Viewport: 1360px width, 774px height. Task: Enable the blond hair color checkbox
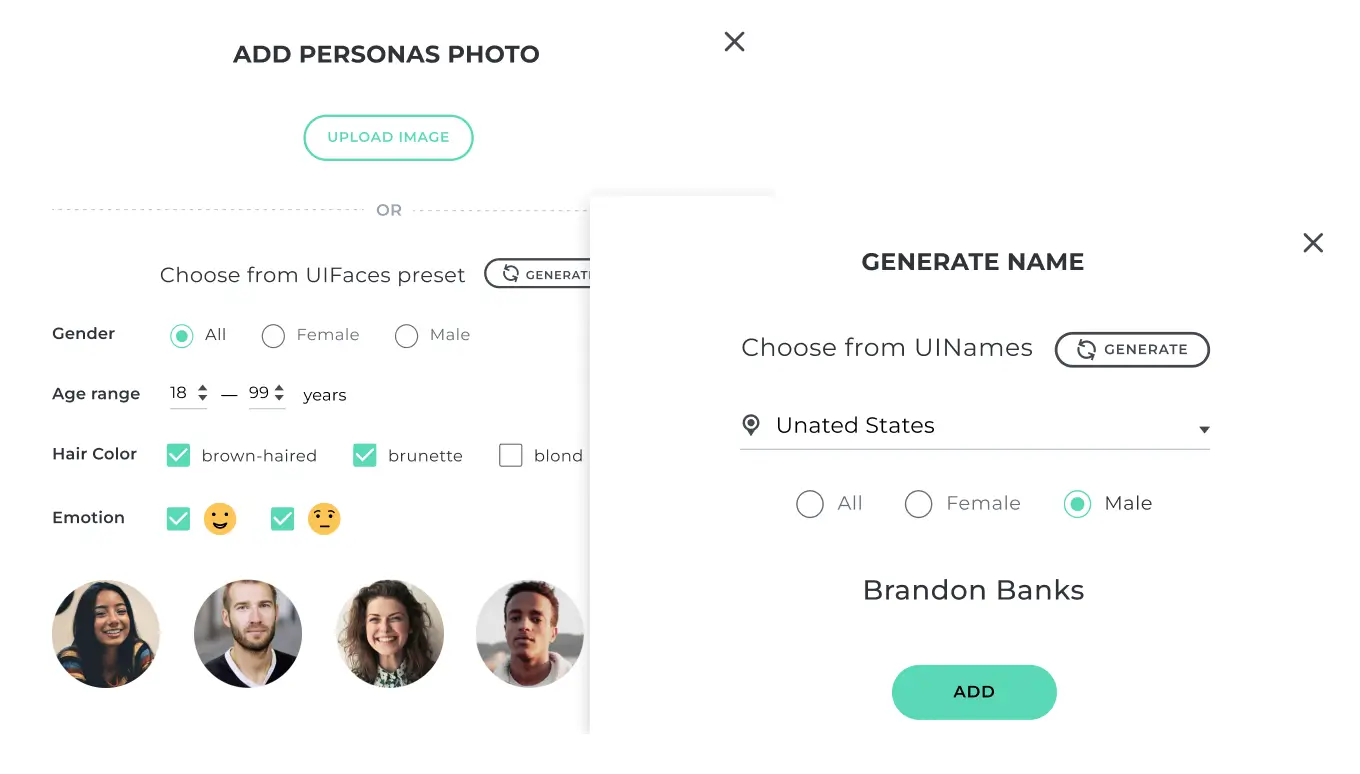point(511,456)
